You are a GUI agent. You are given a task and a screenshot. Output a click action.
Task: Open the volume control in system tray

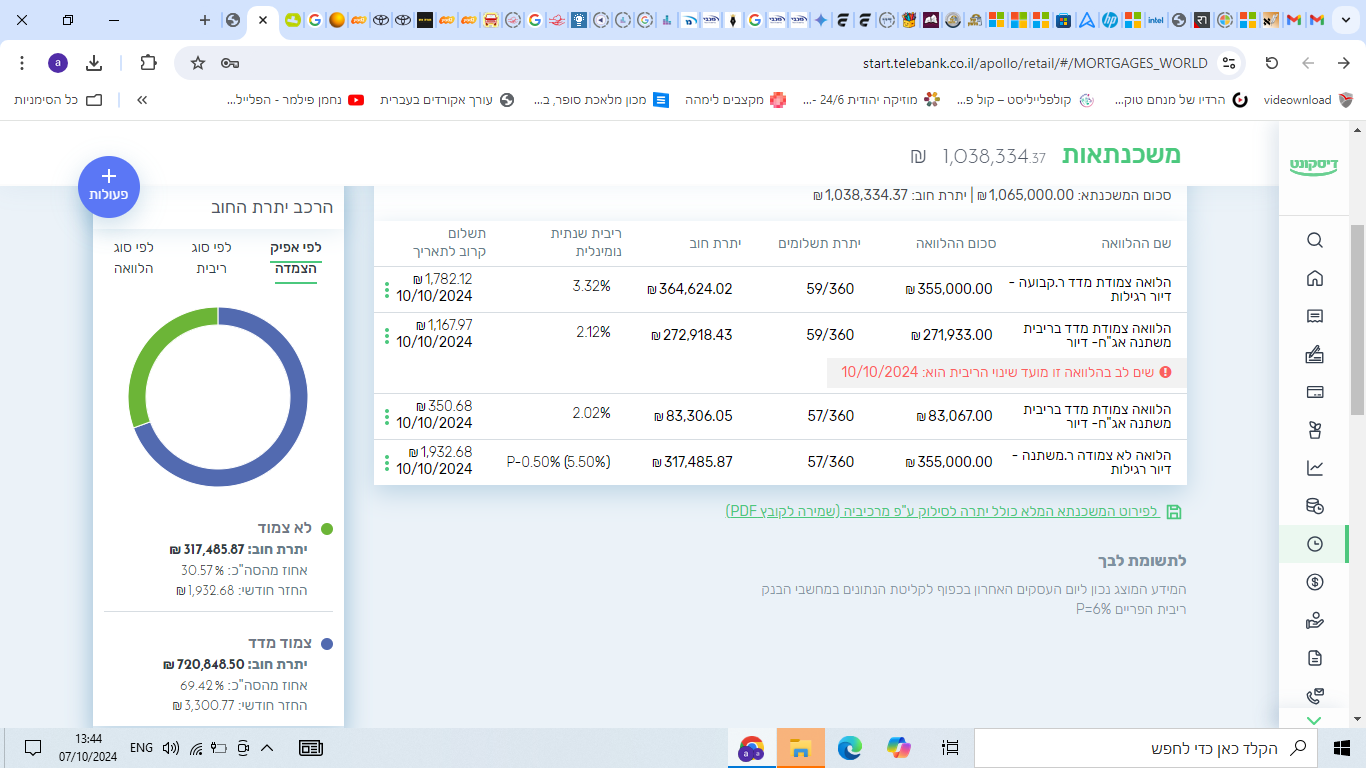[170, 748]
